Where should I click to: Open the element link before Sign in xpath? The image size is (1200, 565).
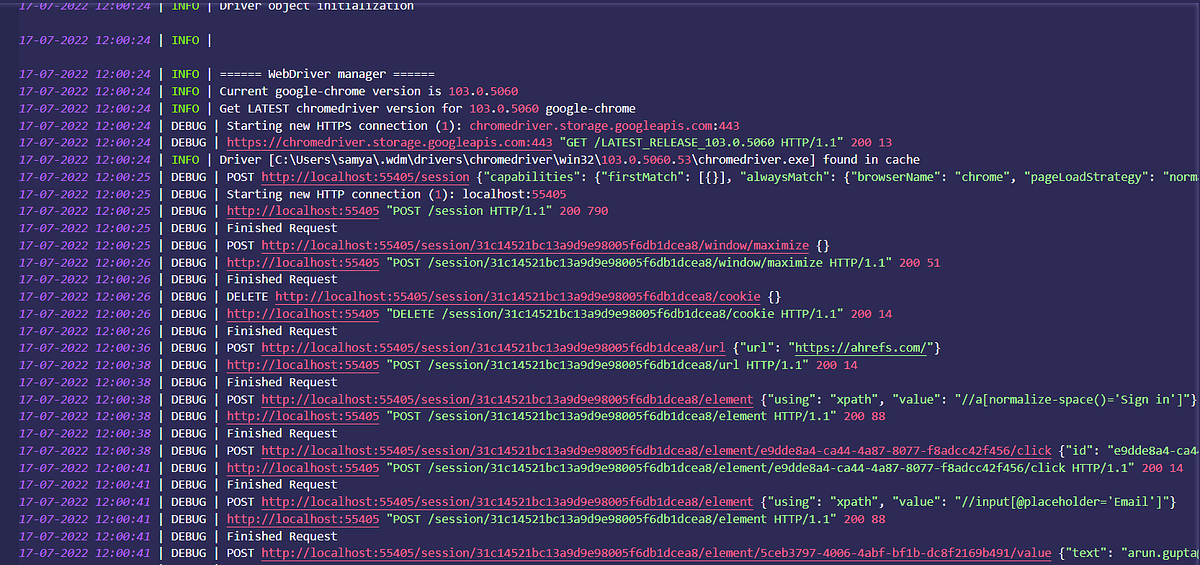click(x=507, y=399)
